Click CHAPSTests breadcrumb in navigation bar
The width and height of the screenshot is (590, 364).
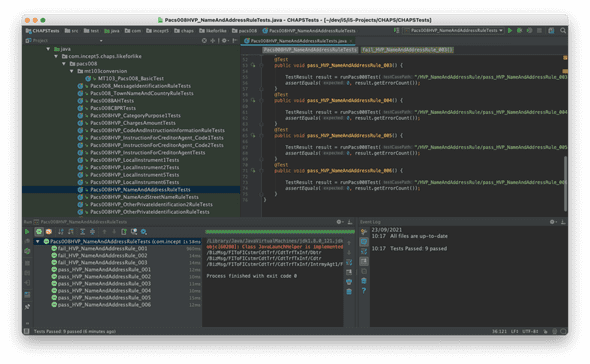(x=43, y=31)
